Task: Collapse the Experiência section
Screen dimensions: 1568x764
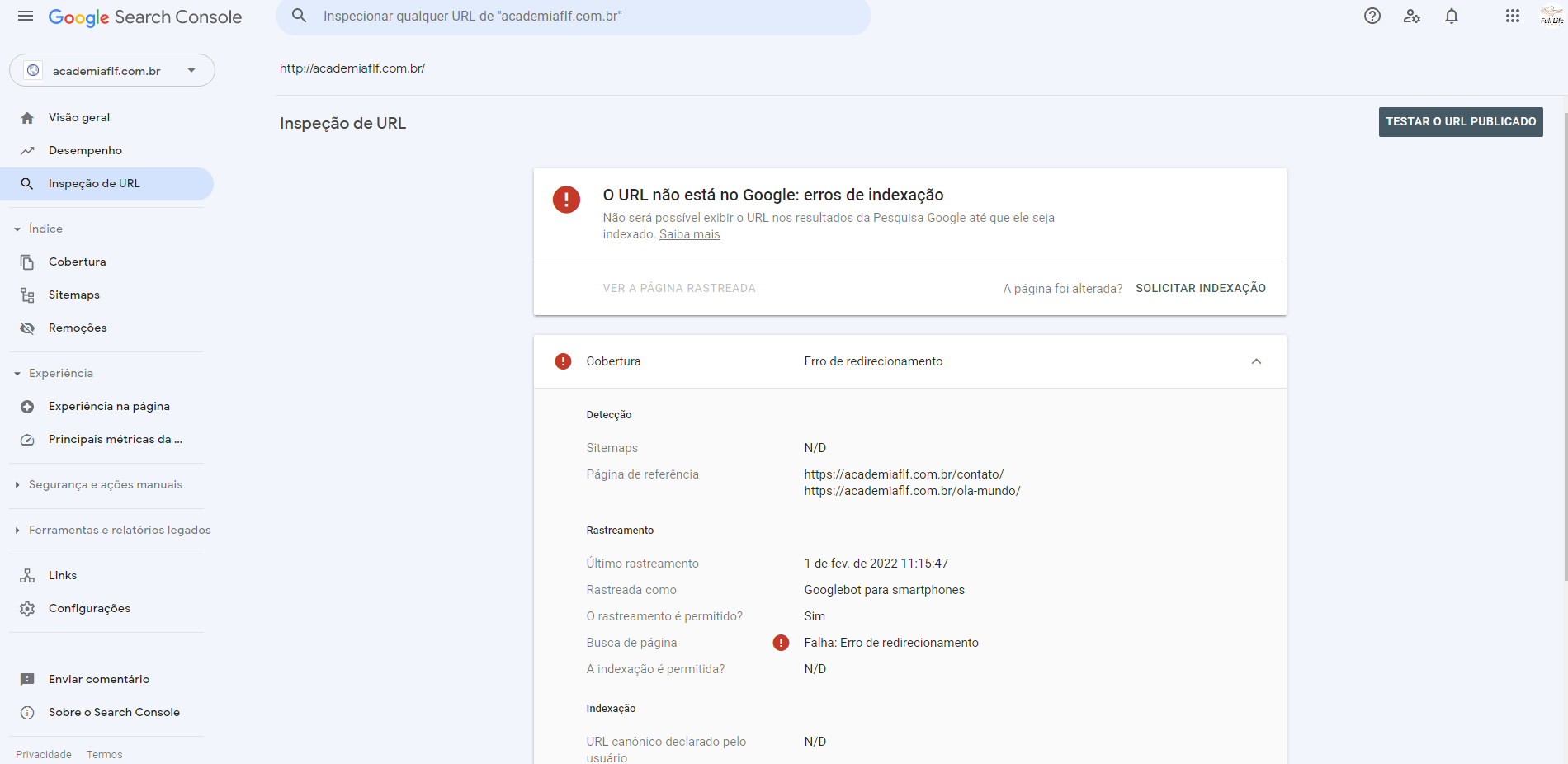Action: [x=17, y=374]
